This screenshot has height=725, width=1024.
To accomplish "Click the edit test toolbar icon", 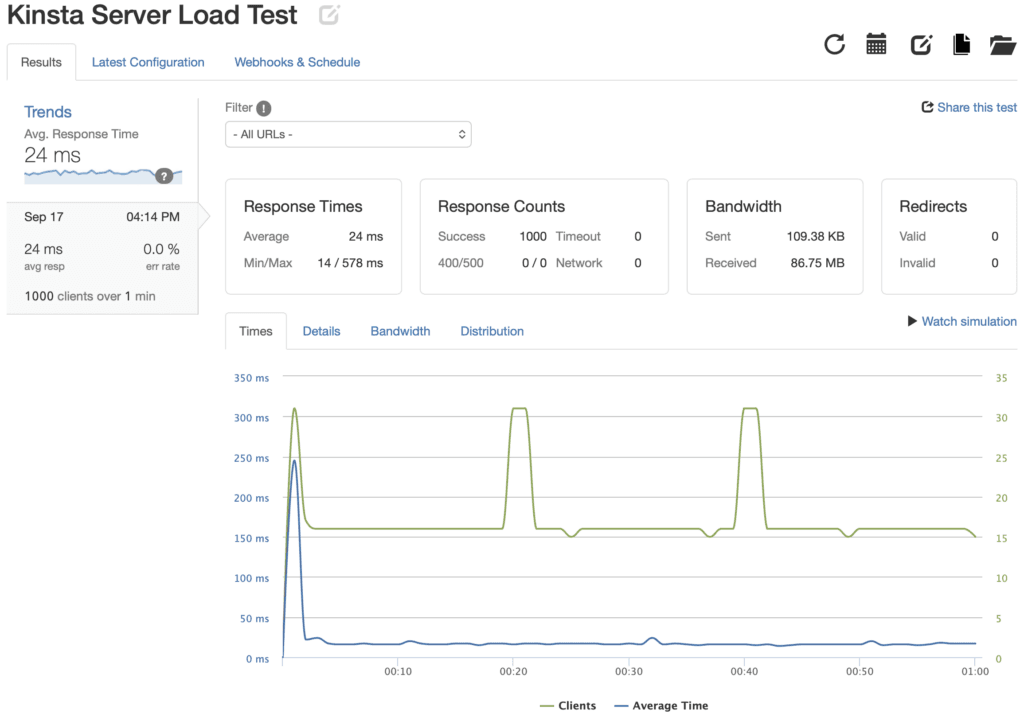I will [921, 44].
